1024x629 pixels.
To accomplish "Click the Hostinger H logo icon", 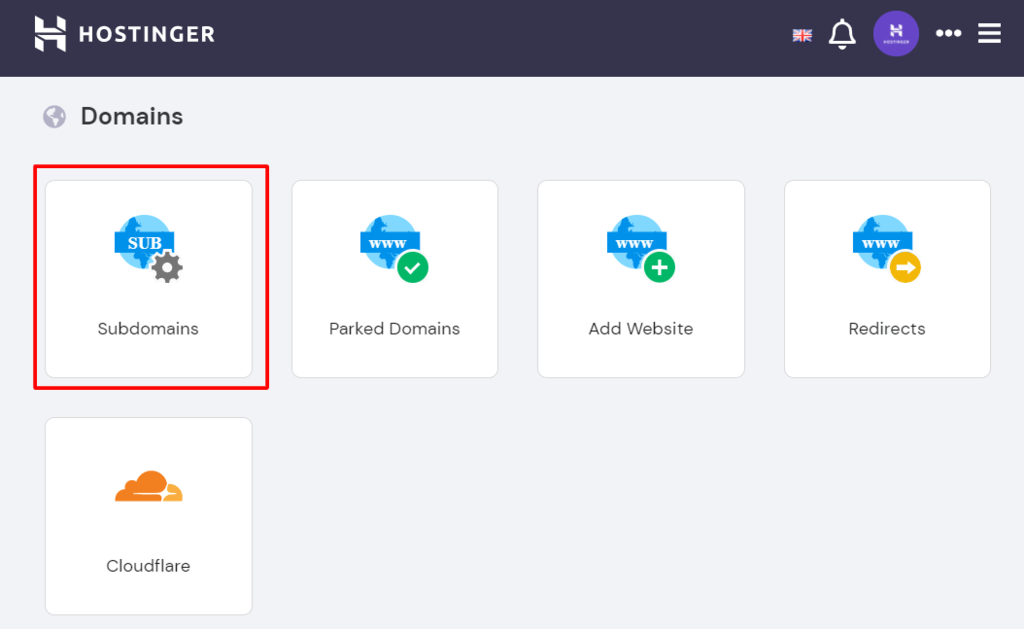I will 50,33.
